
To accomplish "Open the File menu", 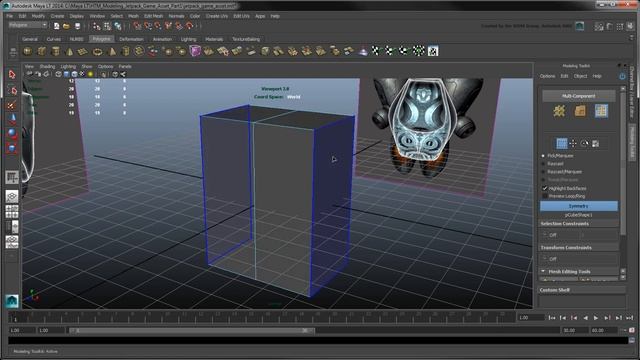I will [x=9, y=16].
